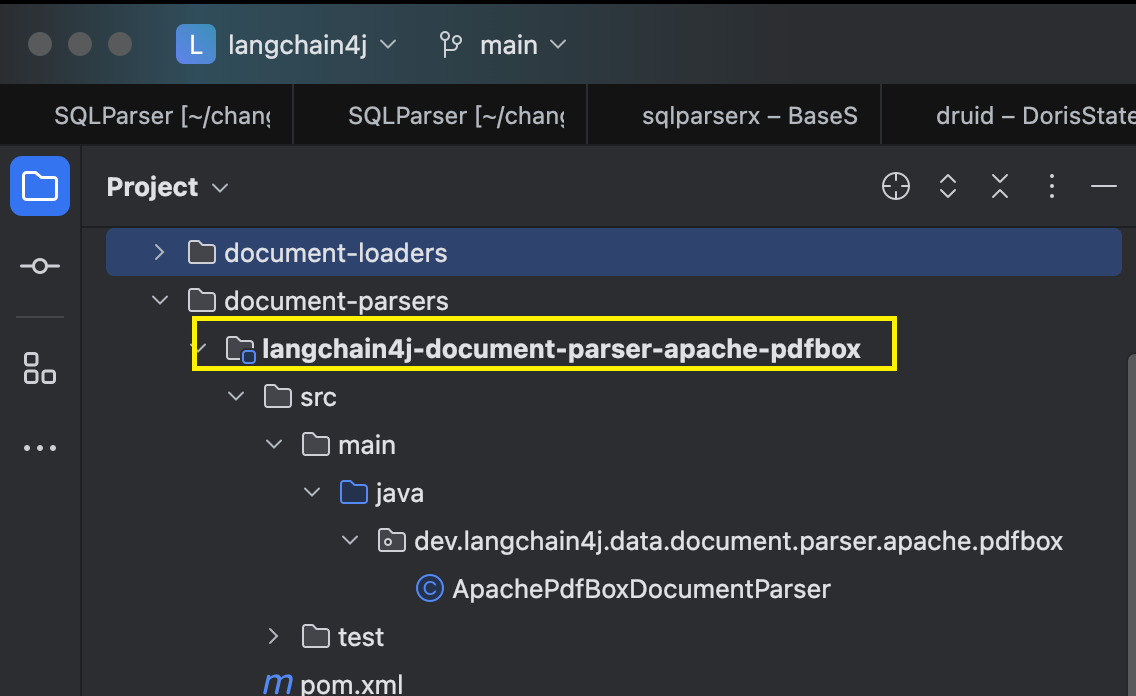
Task: Open the Project view selector dropdown
Action: [x=168, y=187]
